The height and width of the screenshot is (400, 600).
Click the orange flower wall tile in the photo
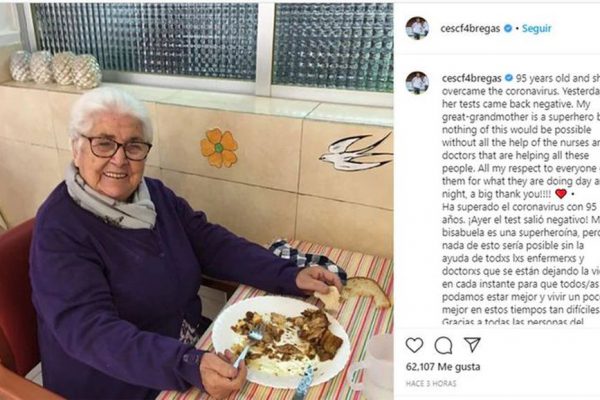tap(219, 148)
